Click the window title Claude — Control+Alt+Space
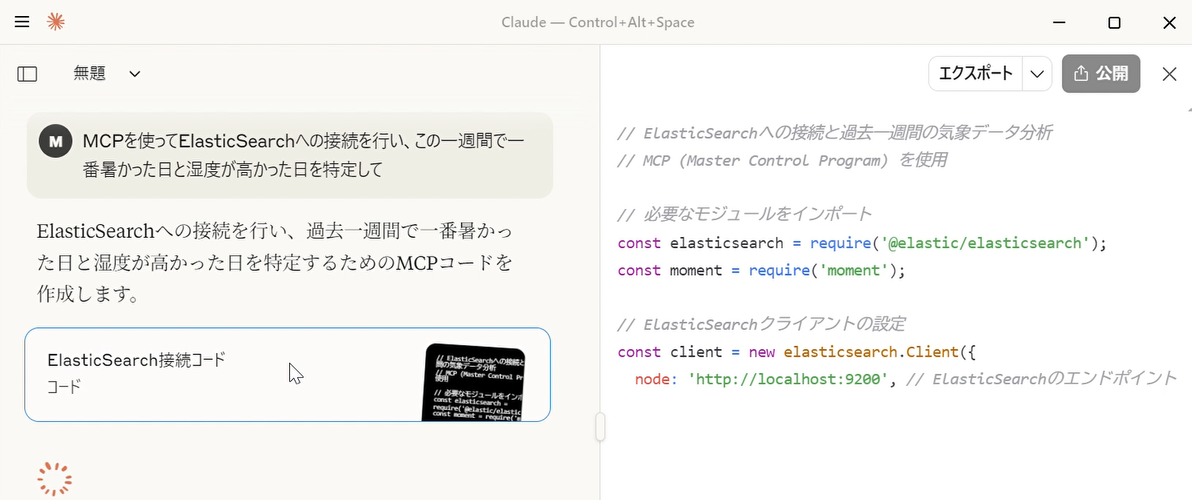1192x500 pixels. coord(598,22)
